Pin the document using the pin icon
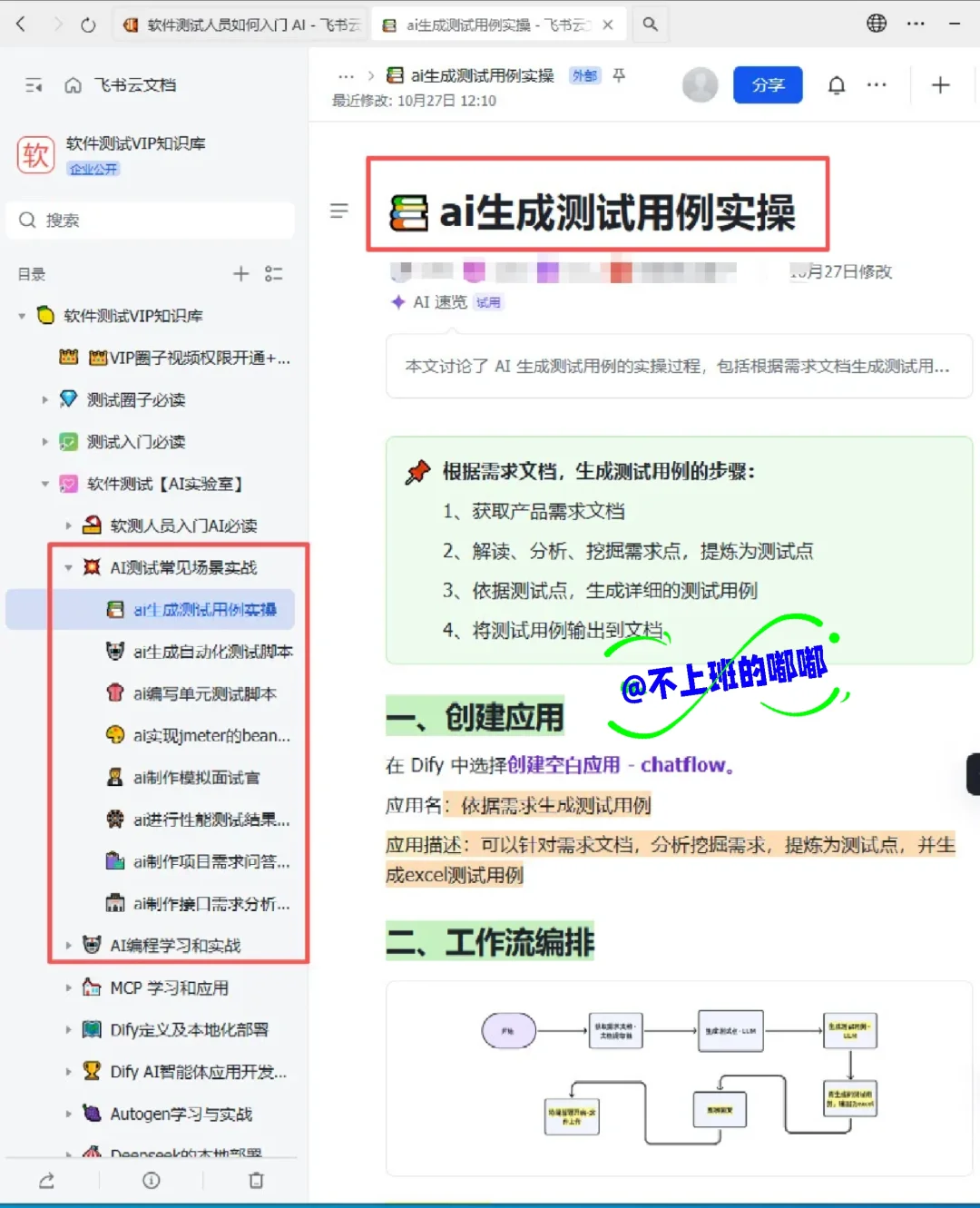This screenshot has width=980, height=1208. pos(618,76)
